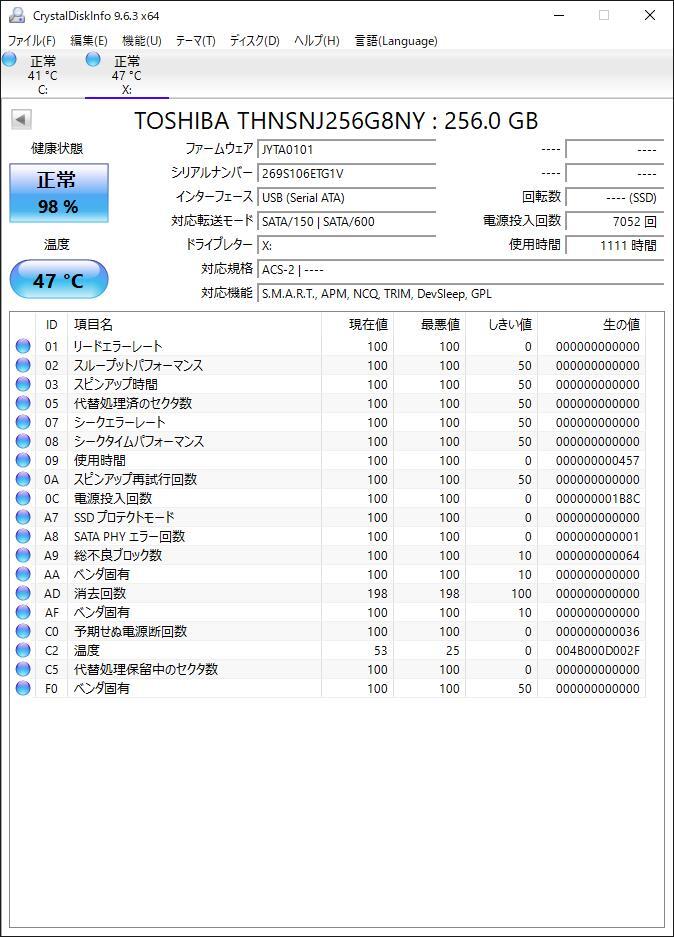Click status orb for ID 08 row
The image size is (674, 937).
23,441
